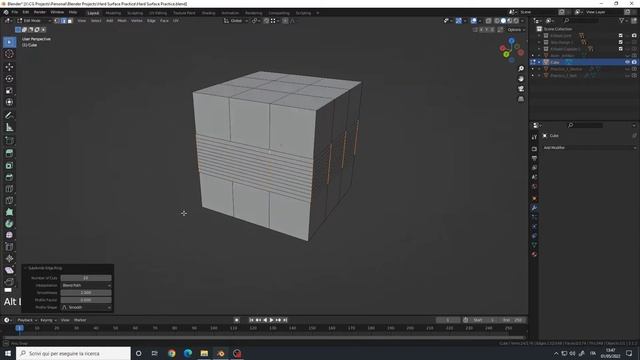Click the Cube object in outliner
This screenshot has width=640, height=360.
point(555,62)
